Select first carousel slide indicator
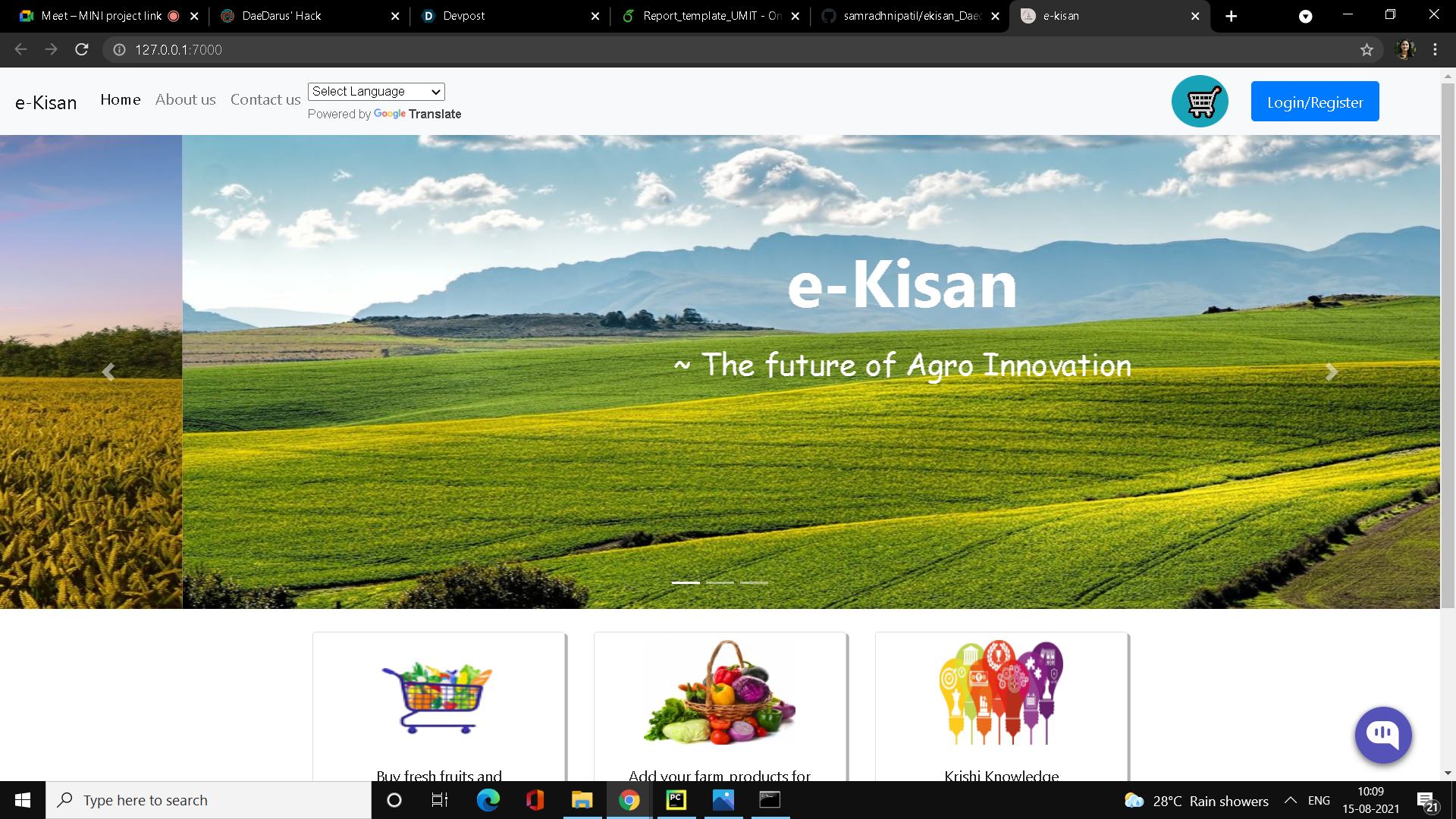 pos(686,582)
